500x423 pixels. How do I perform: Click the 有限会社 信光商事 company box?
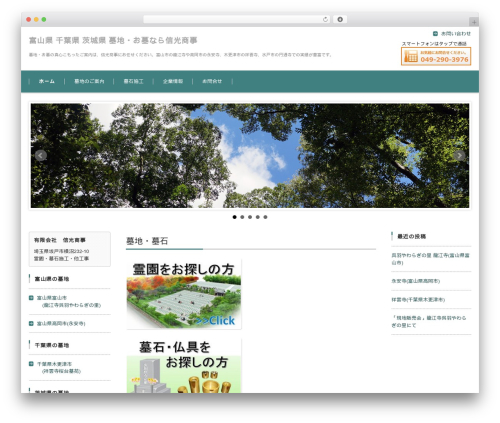click(70, 249)
